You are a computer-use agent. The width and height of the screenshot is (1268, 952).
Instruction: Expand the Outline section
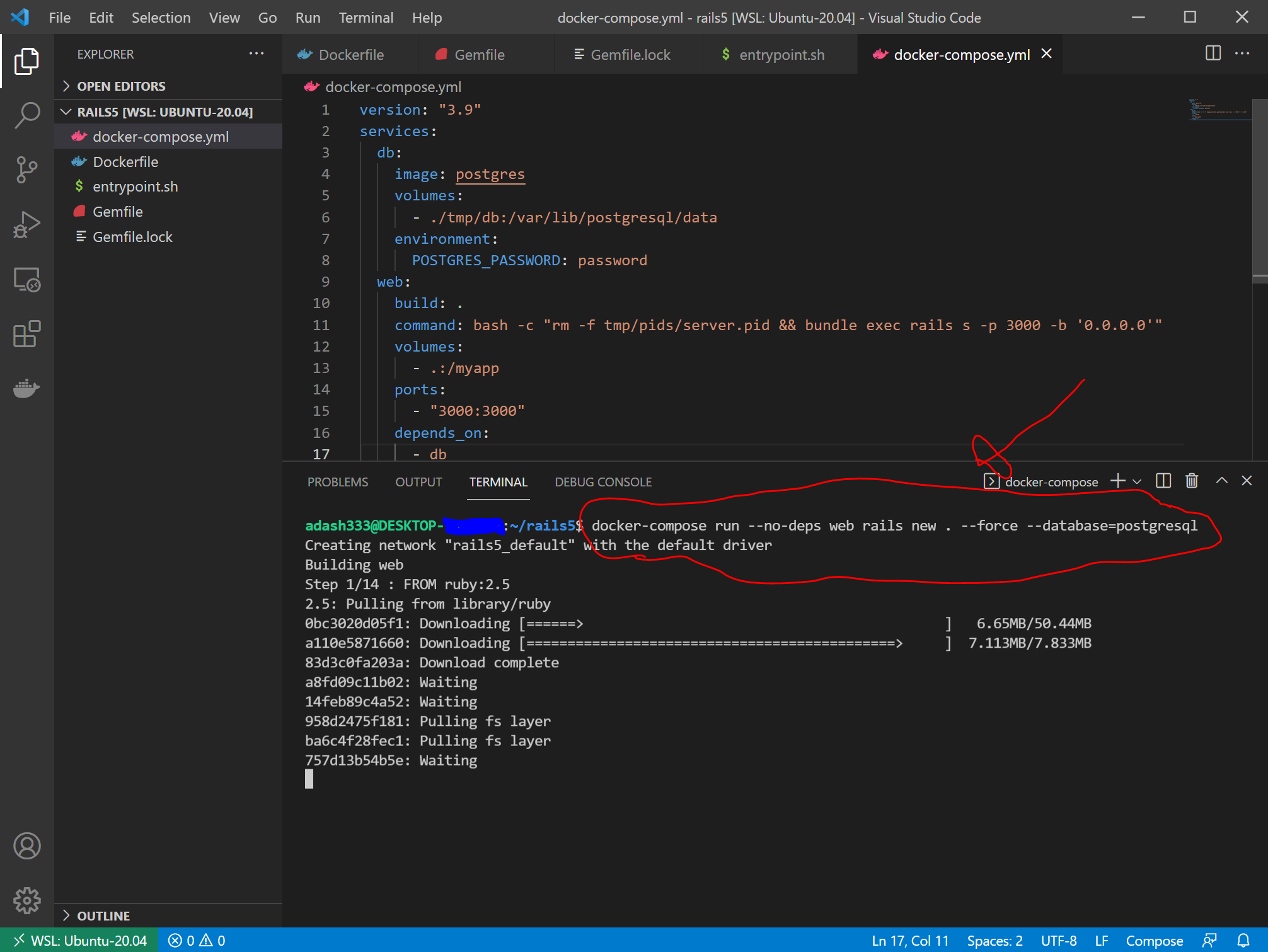(168, 915)
